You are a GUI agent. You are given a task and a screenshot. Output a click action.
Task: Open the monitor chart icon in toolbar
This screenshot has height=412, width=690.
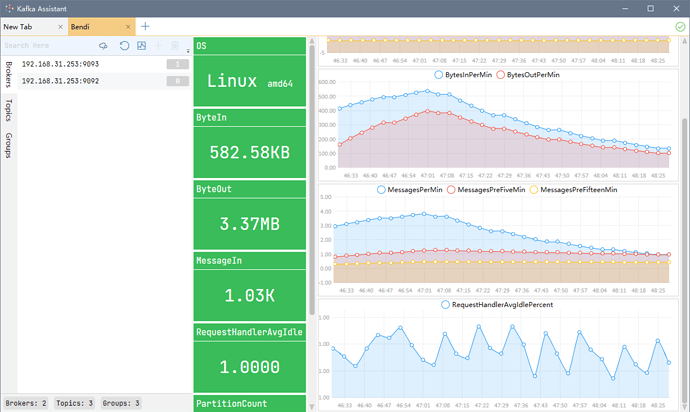point(142,46)
